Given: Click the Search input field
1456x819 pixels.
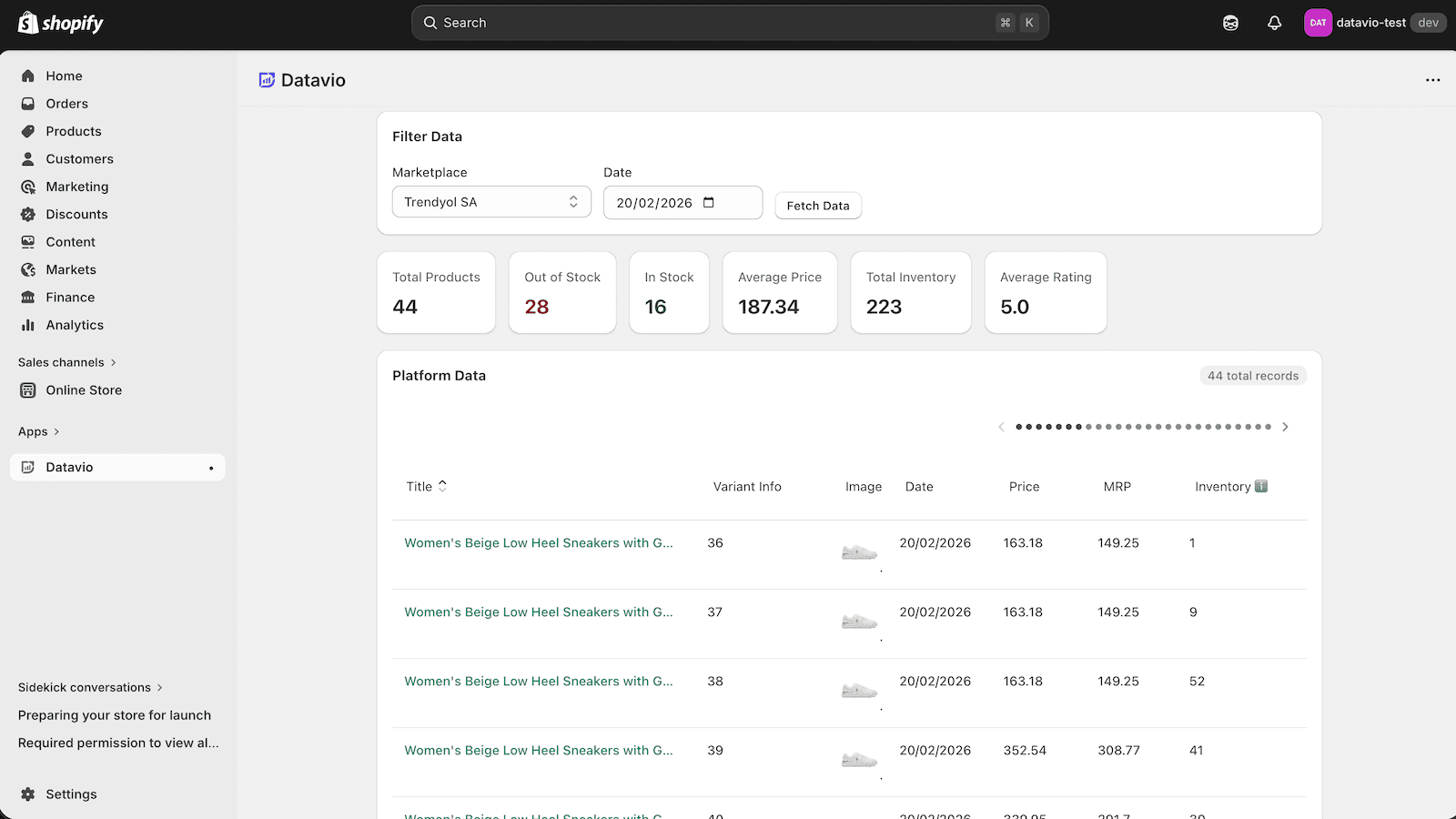Looking at the screenshot, I should coord(730,23).
